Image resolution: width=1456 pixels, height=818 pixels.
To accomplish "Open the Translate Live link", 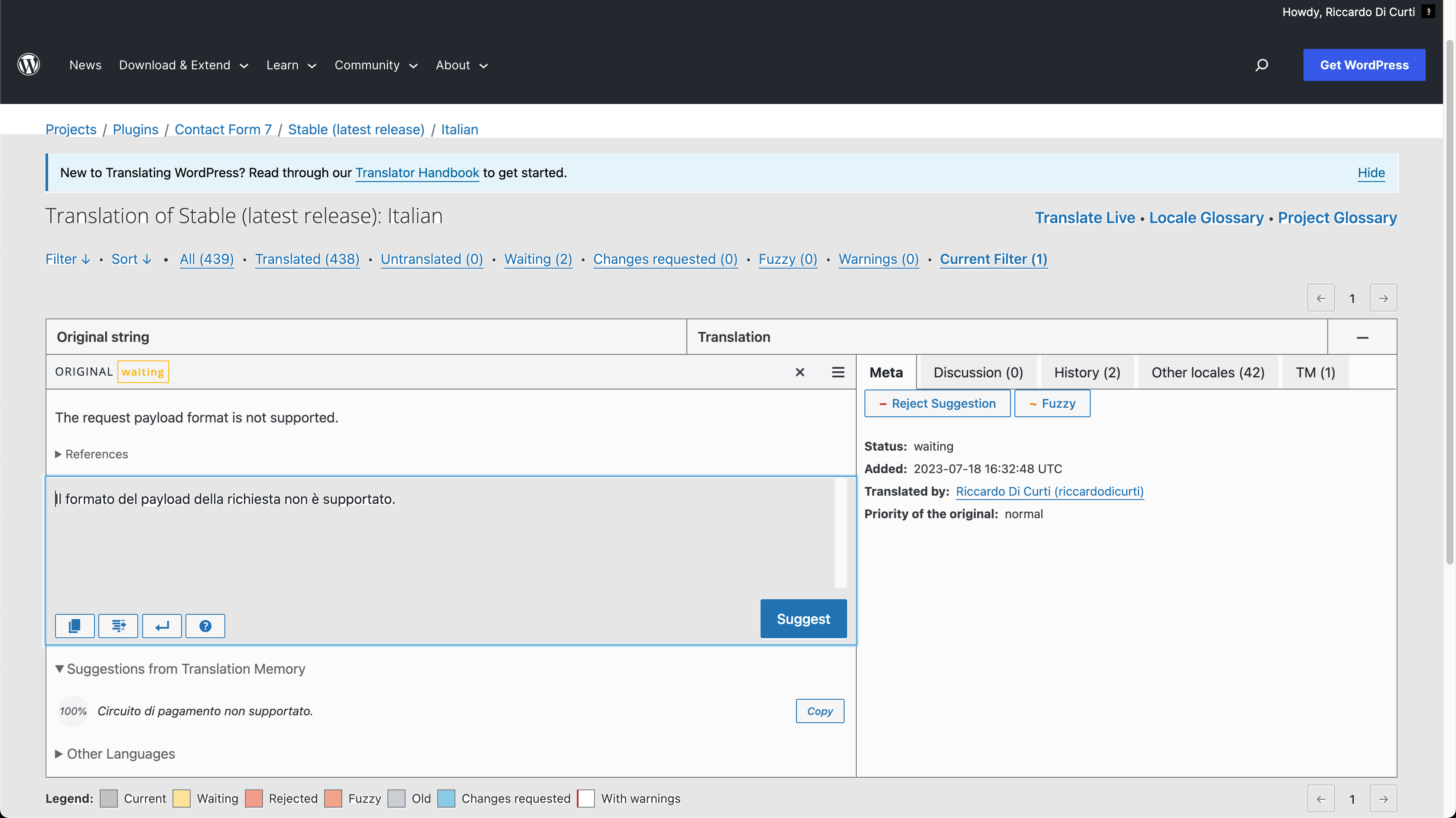I will click(1085, 217).
